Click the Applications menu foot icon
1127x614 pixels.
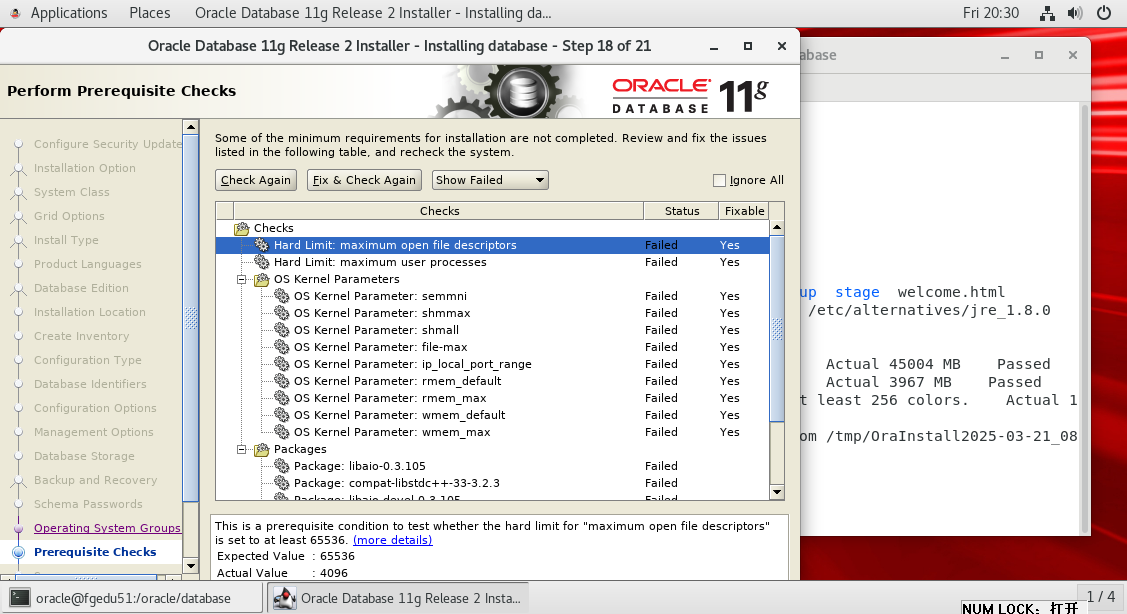tap(15, 13)
